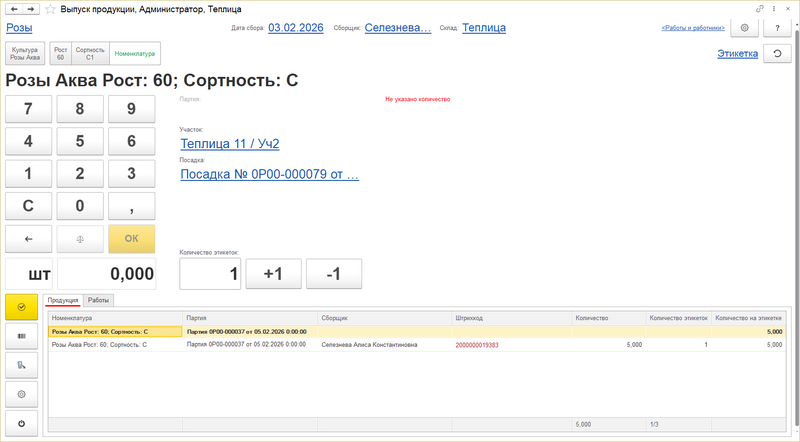Click the quantity field showing 0,000
This screenshot has height=442, width=800.
point(107,274)
